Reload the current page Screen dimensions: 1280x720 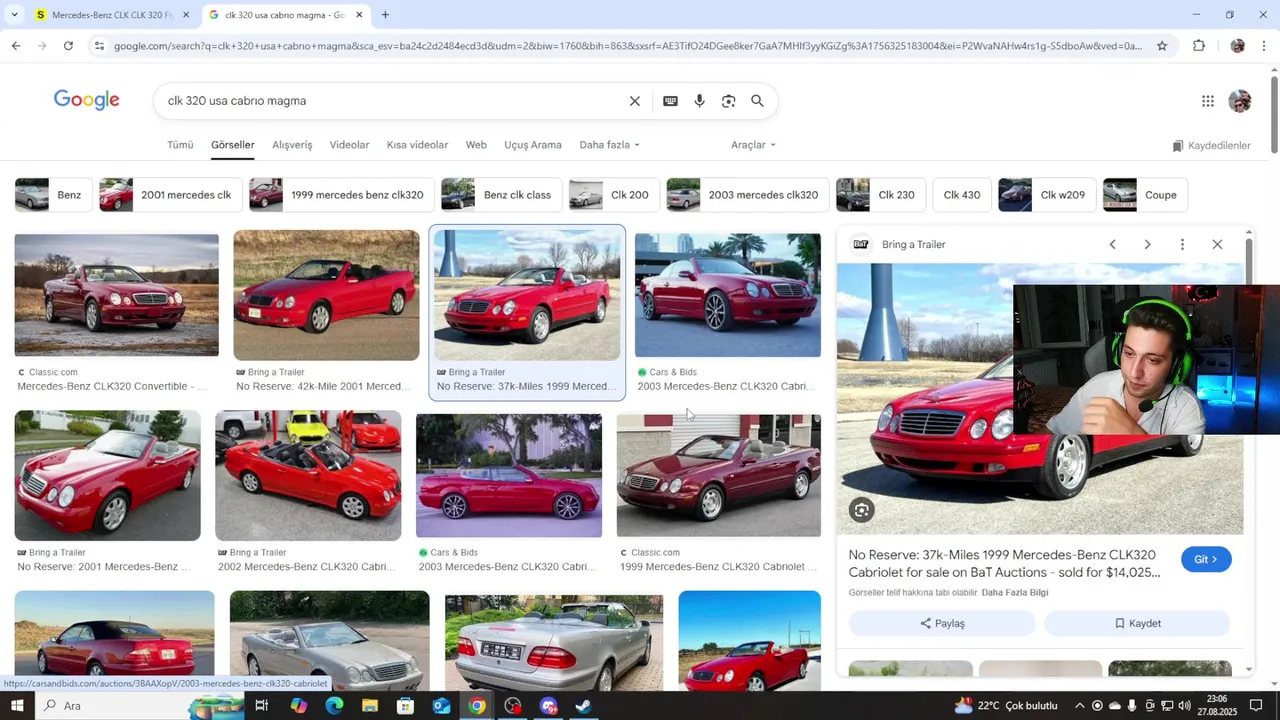[68, 46]
